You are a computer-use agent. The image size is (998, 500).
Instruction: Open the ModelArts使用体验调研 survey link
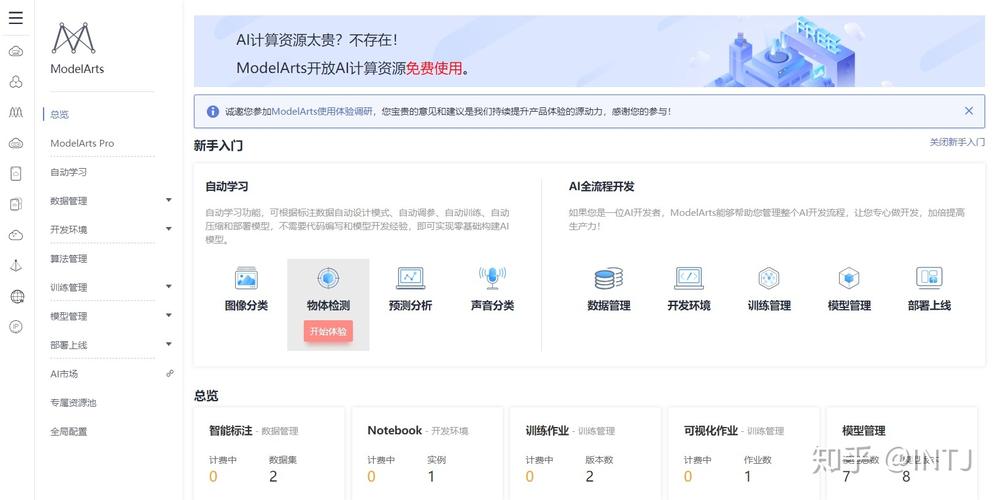322,111
